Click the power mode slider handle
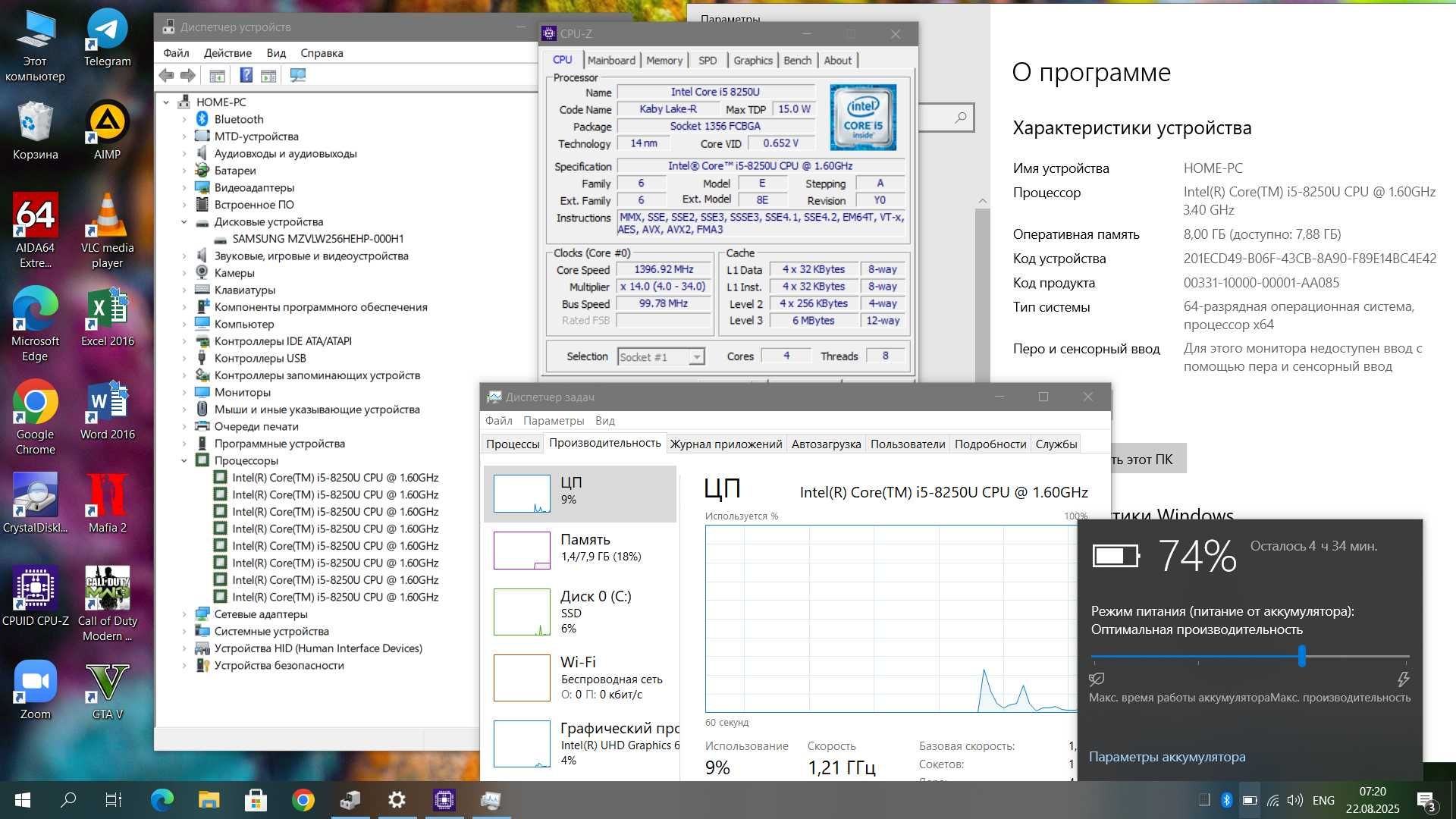1456x819 pixels. click(x=1302, y=656)
